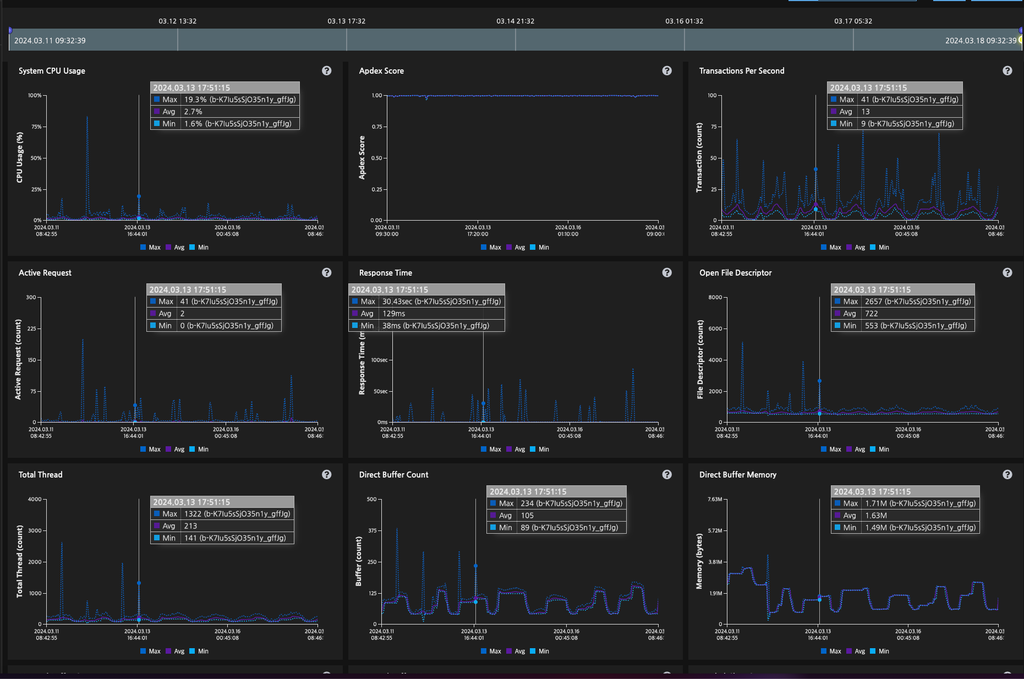Click Max color swatch in Open File Descriptor legend

click(x=822, y=449)
